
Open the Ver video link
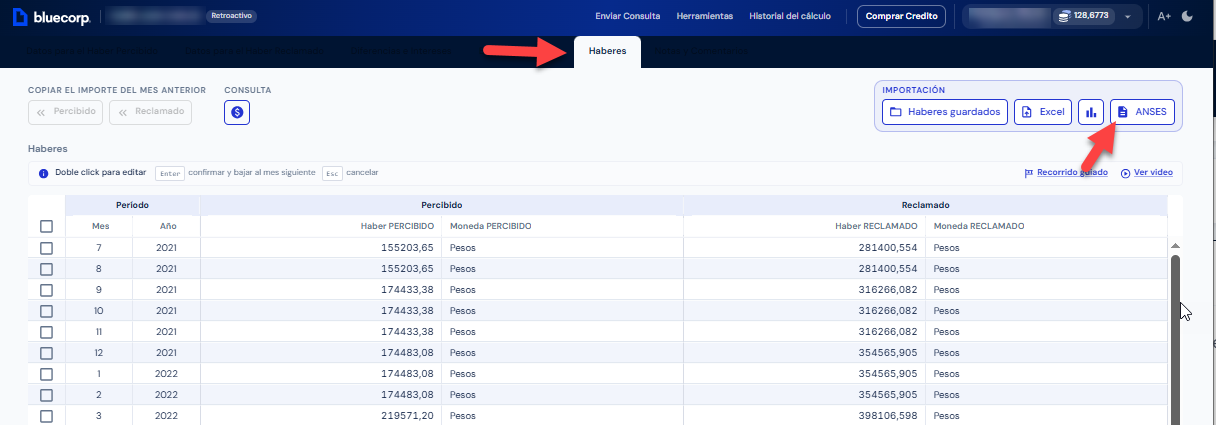click(1146, 173)
